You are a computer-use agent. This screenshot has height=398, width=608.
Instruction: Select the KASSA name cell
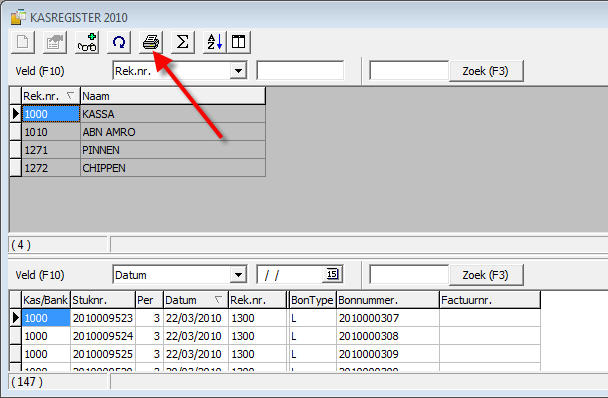click(x=173, y=114)
